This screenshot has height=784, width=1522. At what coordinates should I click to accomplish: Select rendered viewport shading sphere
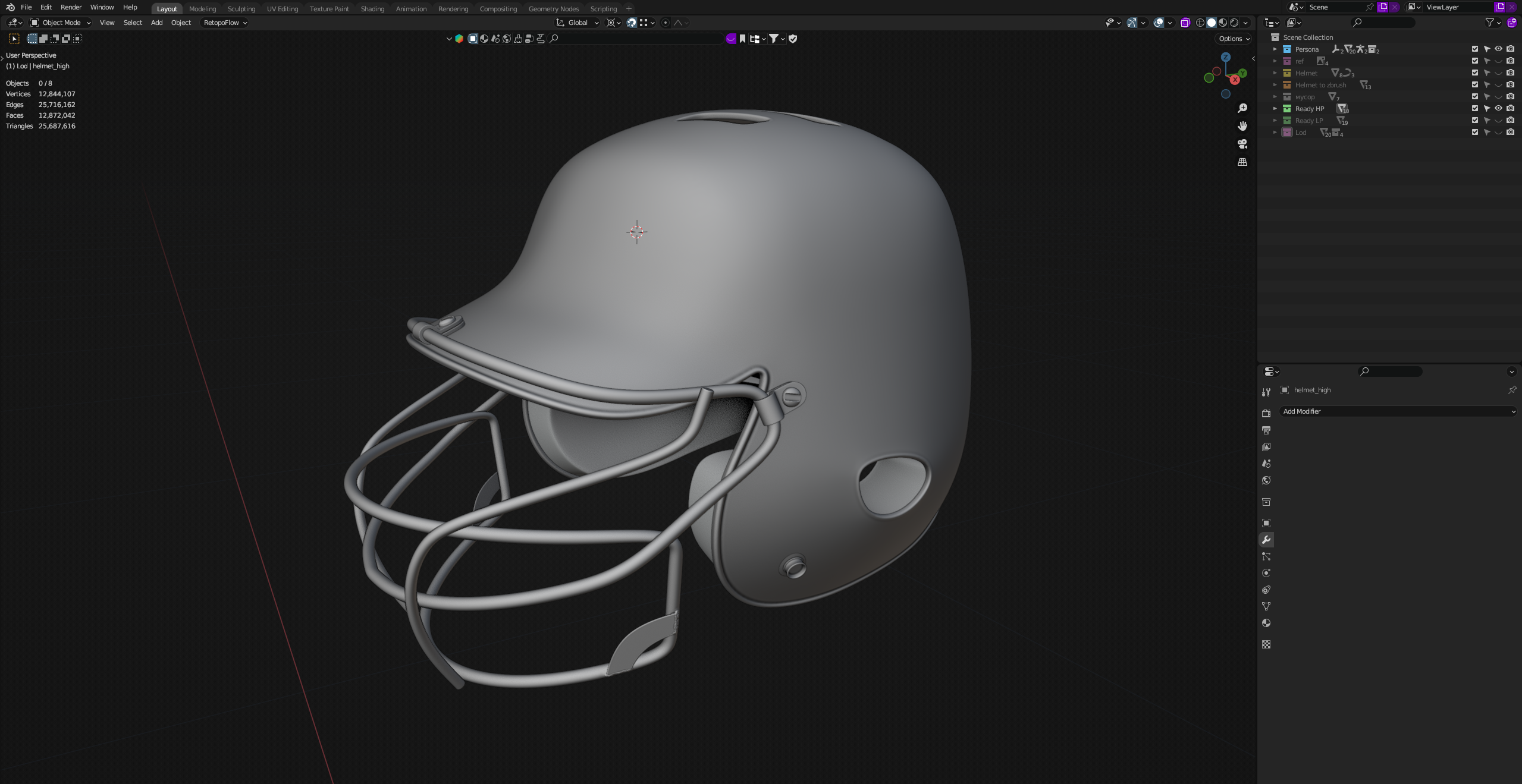1234,23
